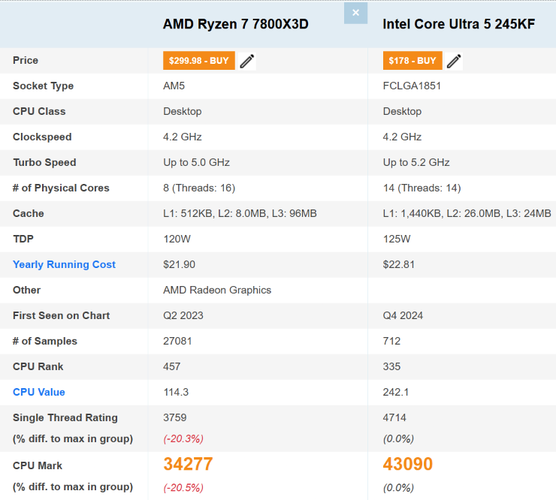Click the 120W TDP value
The width and height of the screenshot is (556, 500).
[177, 239]
